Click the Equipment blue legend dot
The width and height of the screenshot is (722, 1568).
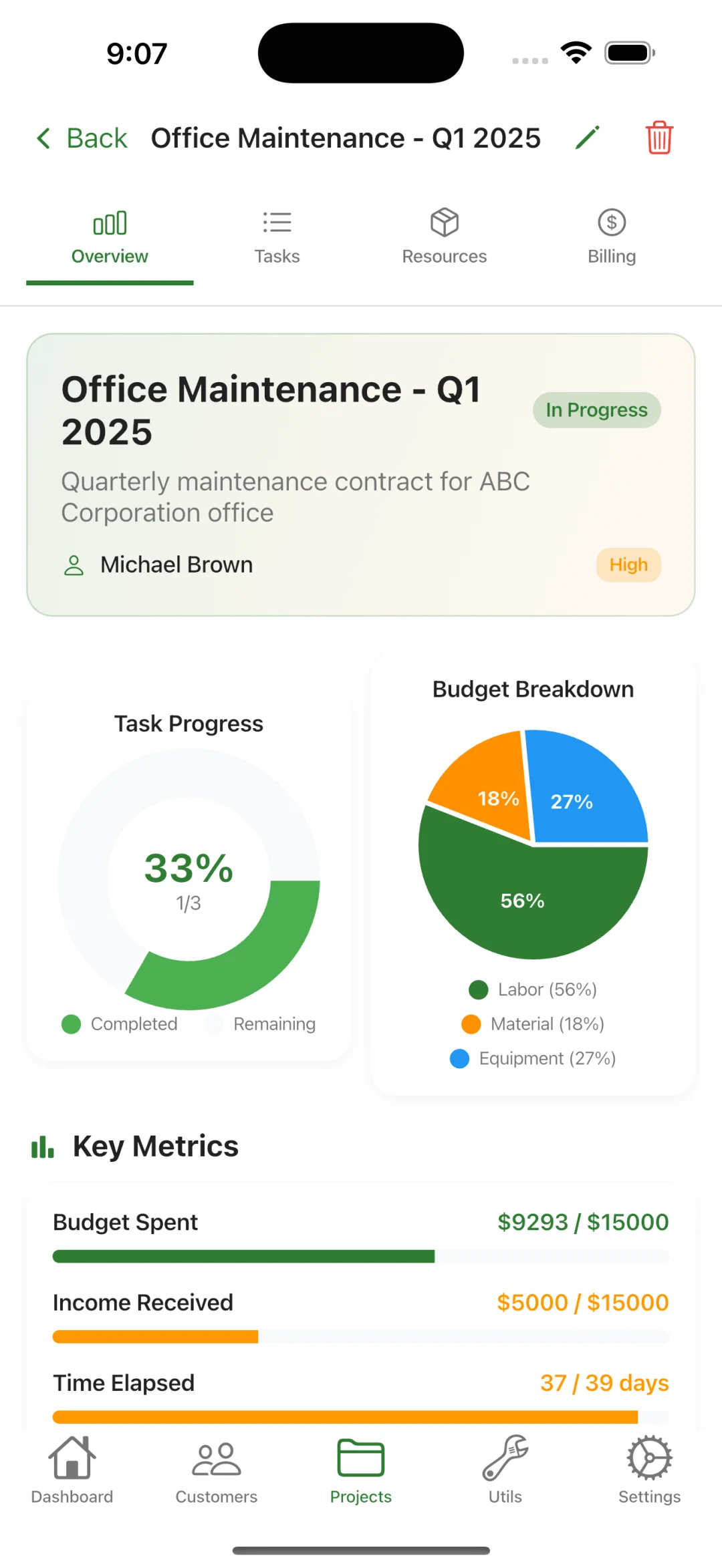(459, 1059)
